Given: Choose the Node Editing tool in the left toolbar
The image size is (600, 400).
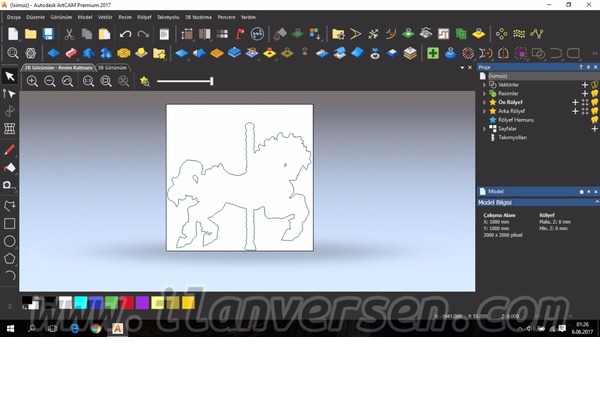Looking at the screenshot, I should pos(10,94).
